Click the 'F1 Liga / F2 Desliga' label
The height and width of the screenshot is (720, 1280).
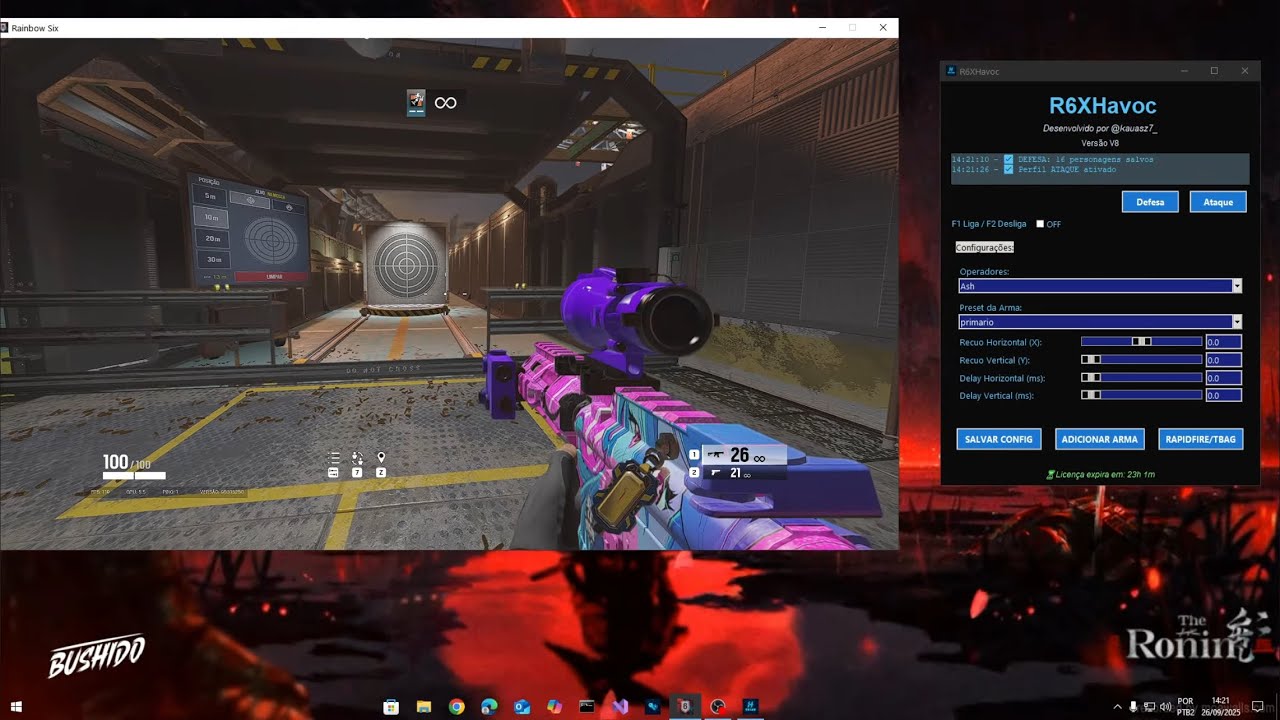click(x=989, y=224)
